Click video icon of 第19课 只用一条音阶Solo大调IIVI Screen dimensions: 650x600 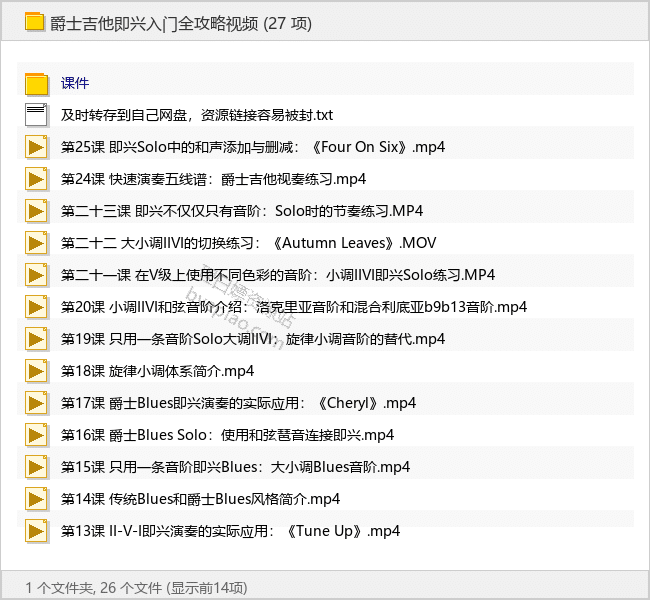tap(36, 339)
